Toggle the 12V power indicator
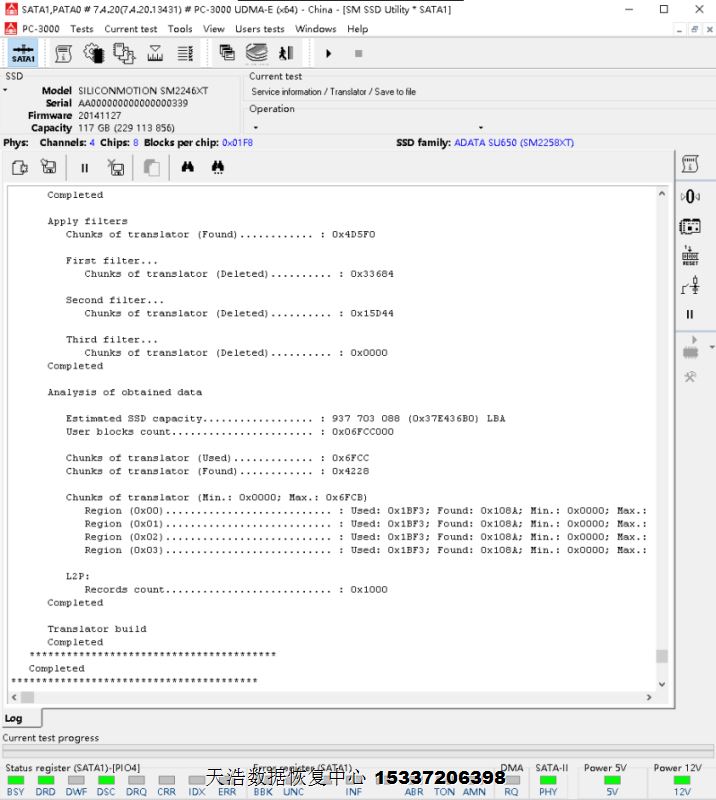This screenshot has width=716, height=800. pos(682,780)
